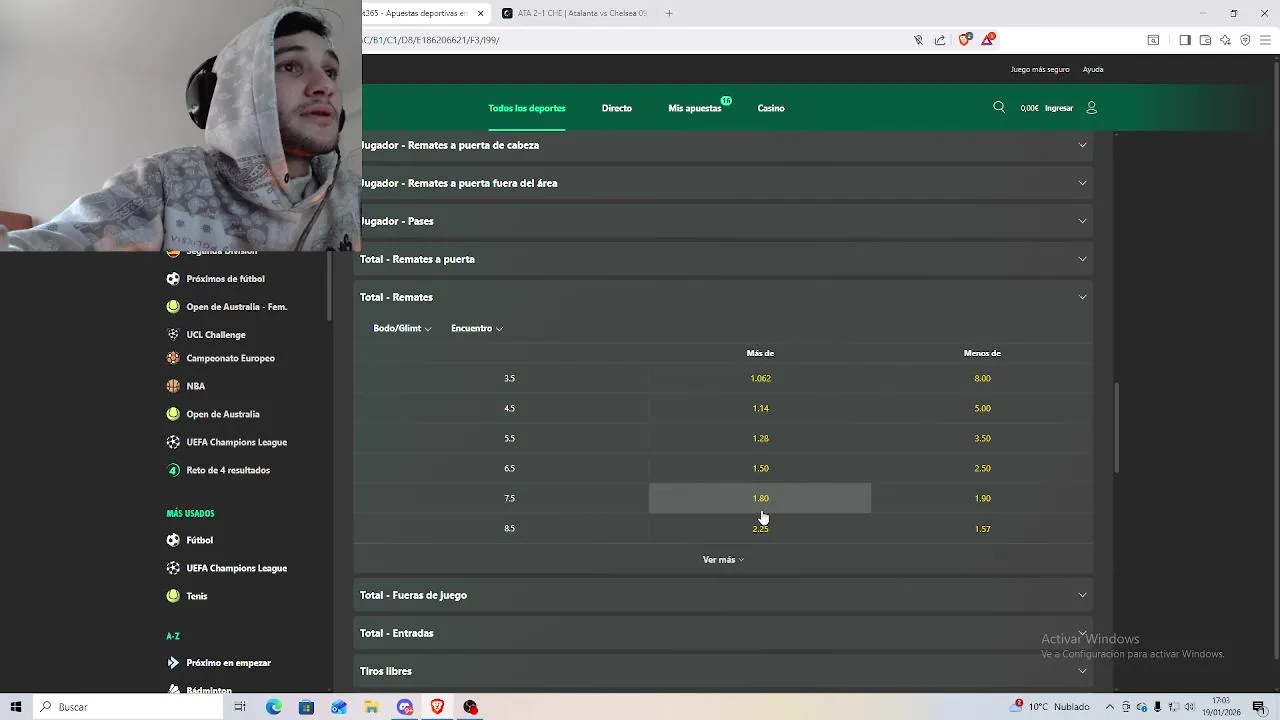Click Juego más seguro link
This screenshot has width=1280, height=720.
(1040, 70)
